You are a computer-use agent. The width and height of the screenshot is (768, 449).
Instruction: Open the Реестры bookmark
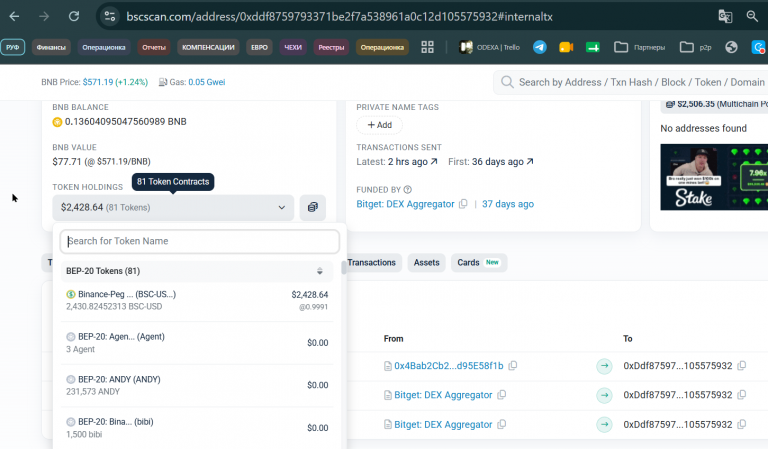point(331,47)
